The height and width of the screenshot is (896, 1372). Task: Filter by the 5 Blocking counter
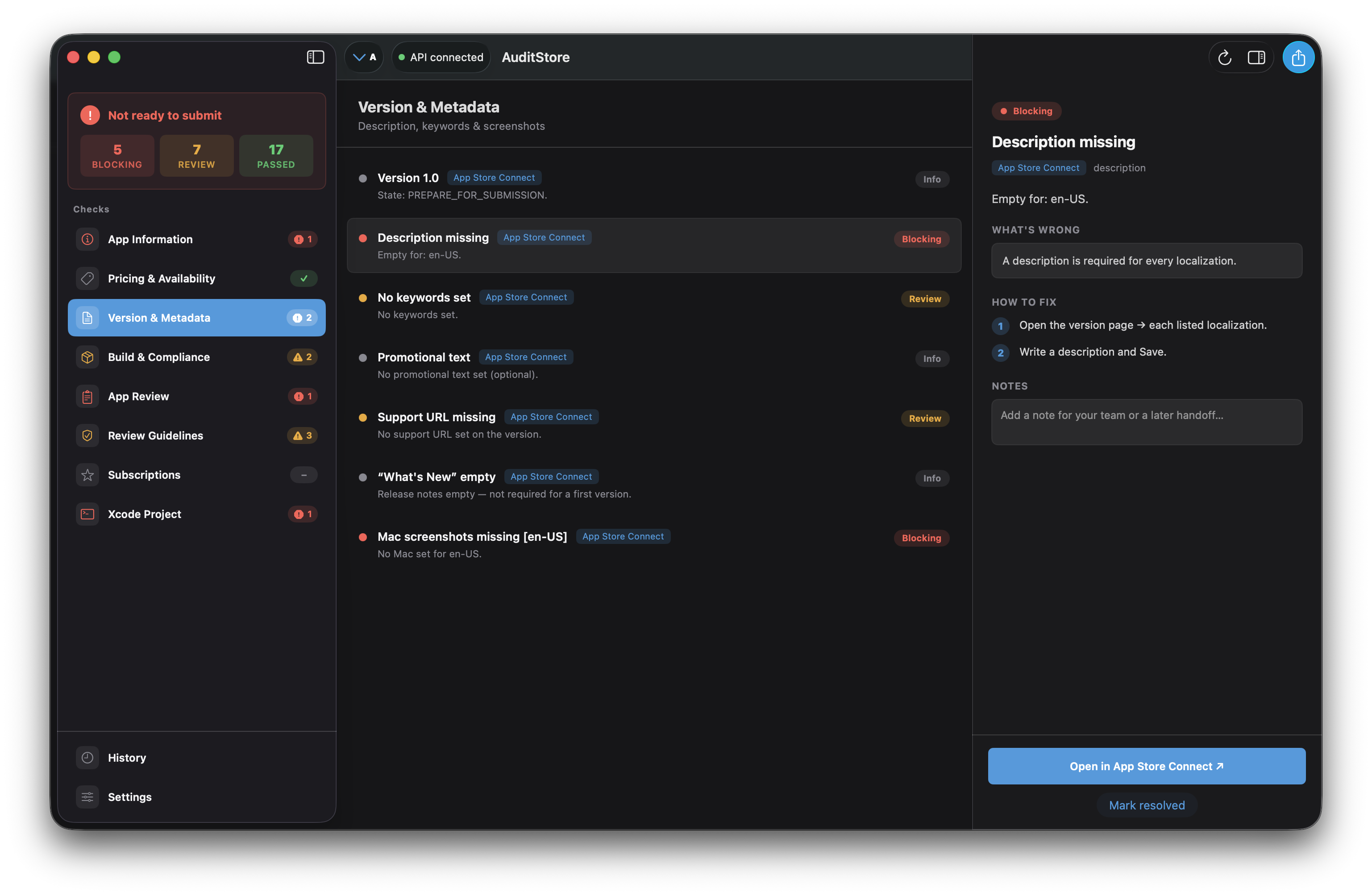[117, 156]
